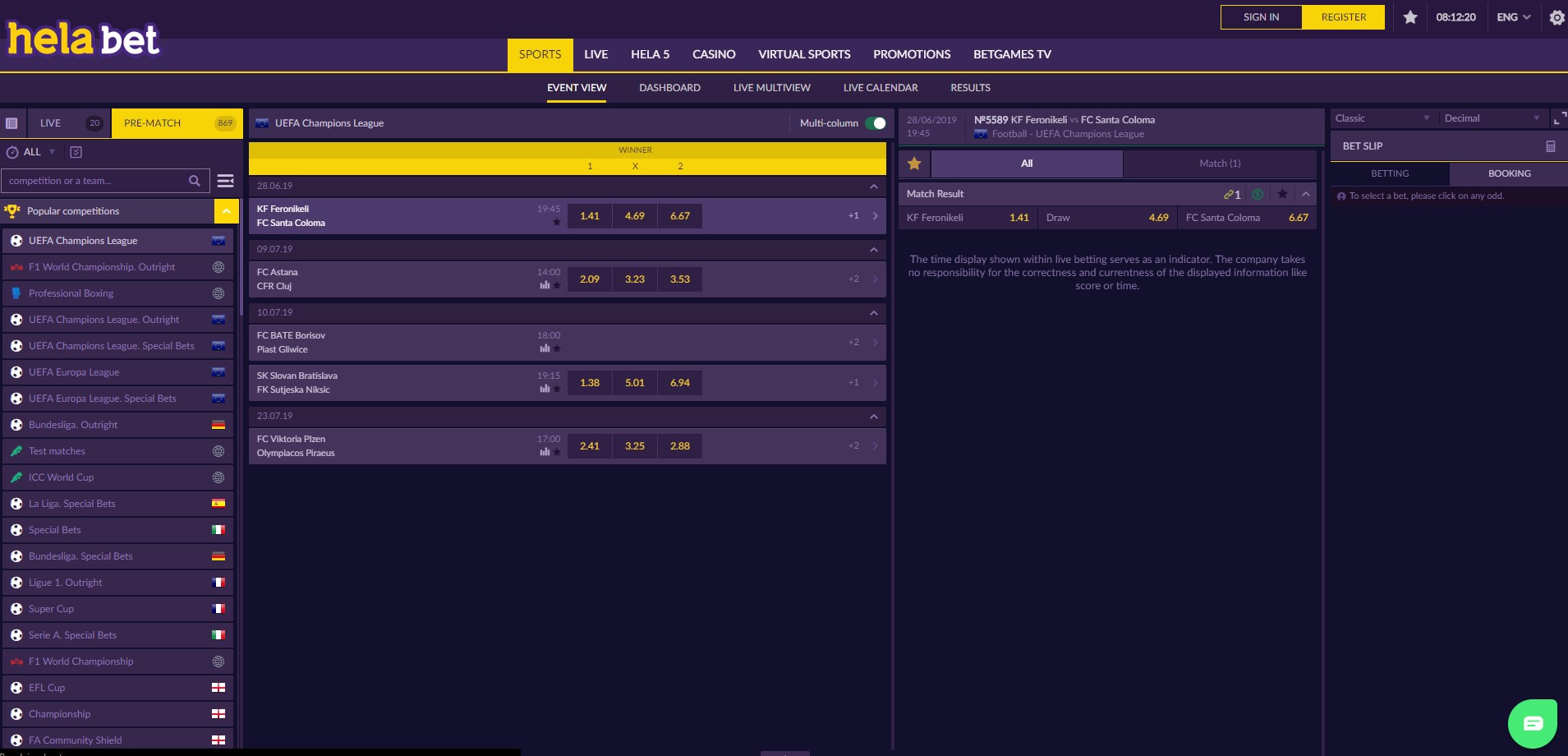Open the bet slip calculator icon
1568x756 pixels.
[x=1551, y=146]
